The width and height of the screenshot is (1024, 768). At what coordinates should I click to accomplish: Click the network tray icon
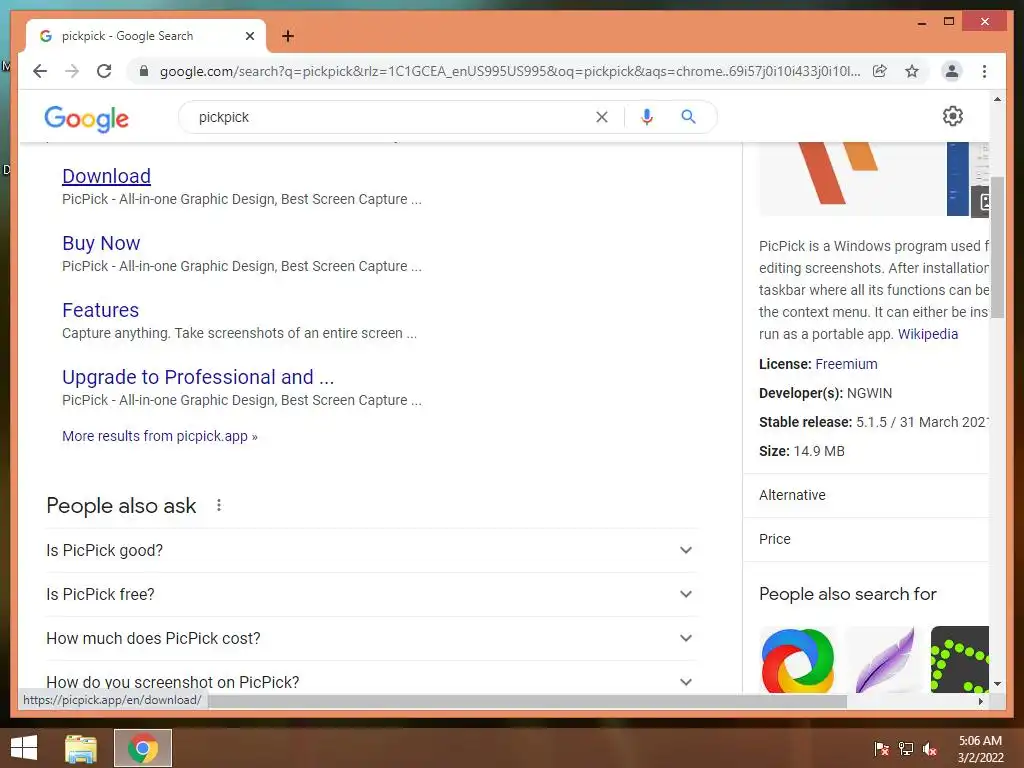[906, 749]
